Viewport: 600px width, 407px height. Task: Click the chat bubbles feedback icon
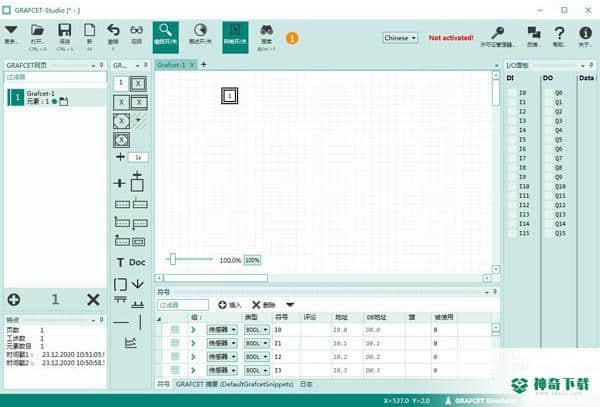click(533, 32)
